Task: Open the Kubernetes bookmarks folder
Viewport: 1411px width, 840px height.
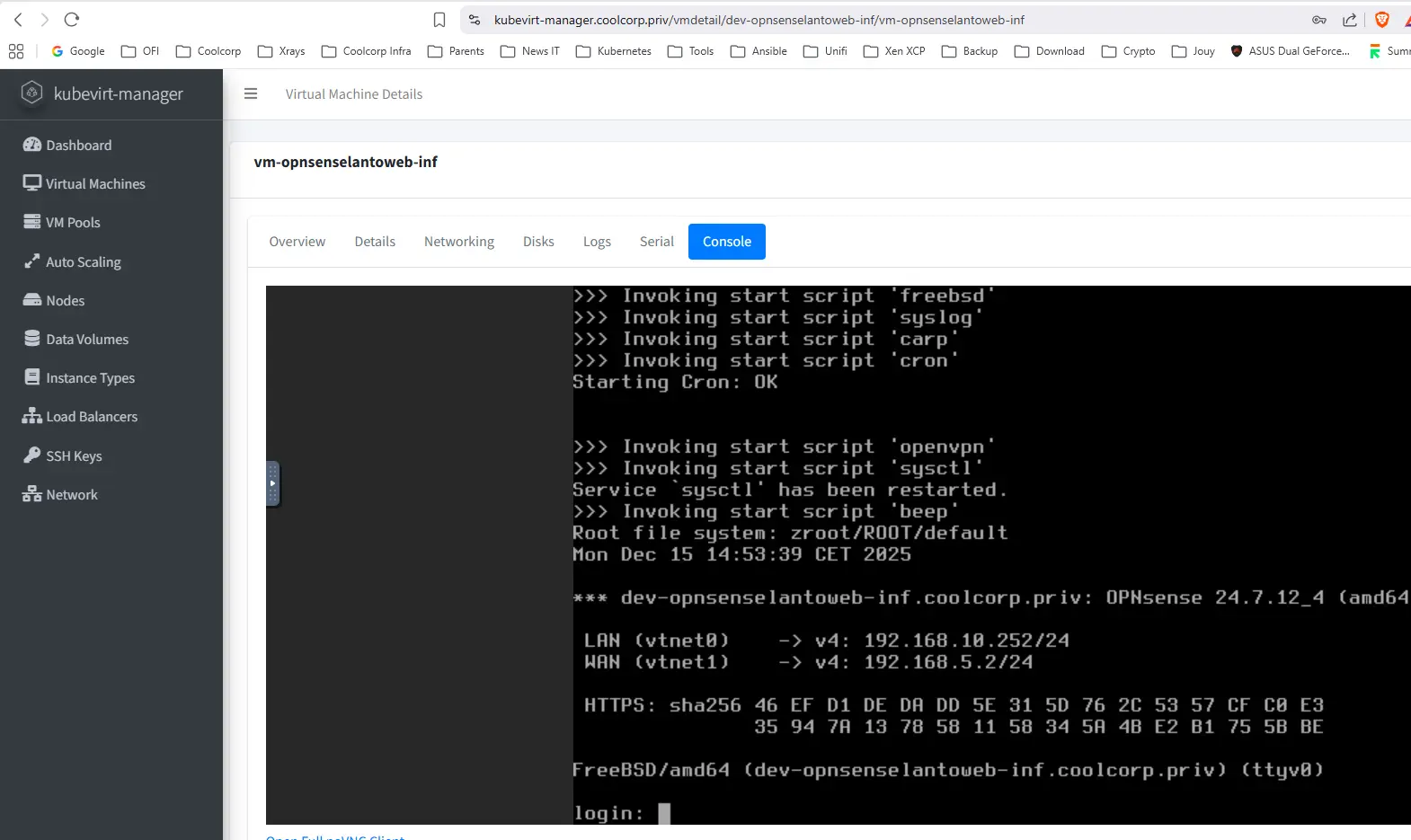Action: tap(614, 51)
